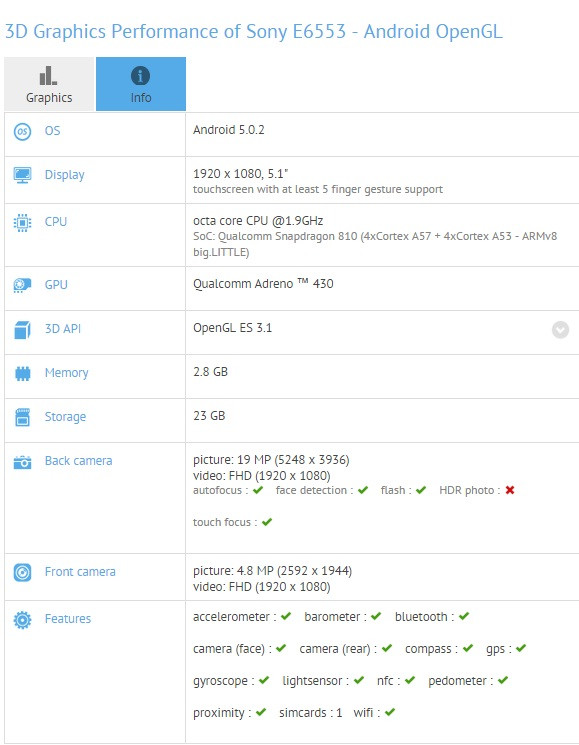
Task: Click the compass check mark
Action: 468,648
